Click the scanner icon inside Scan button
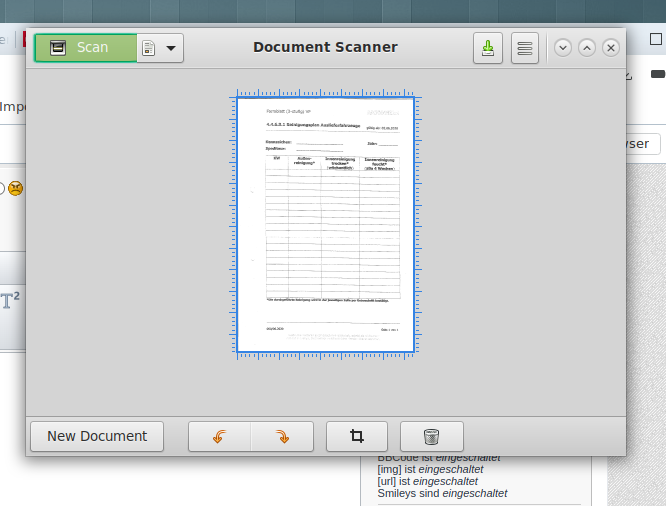Viewport: 666px width, 506px height. tap(59, 48)
